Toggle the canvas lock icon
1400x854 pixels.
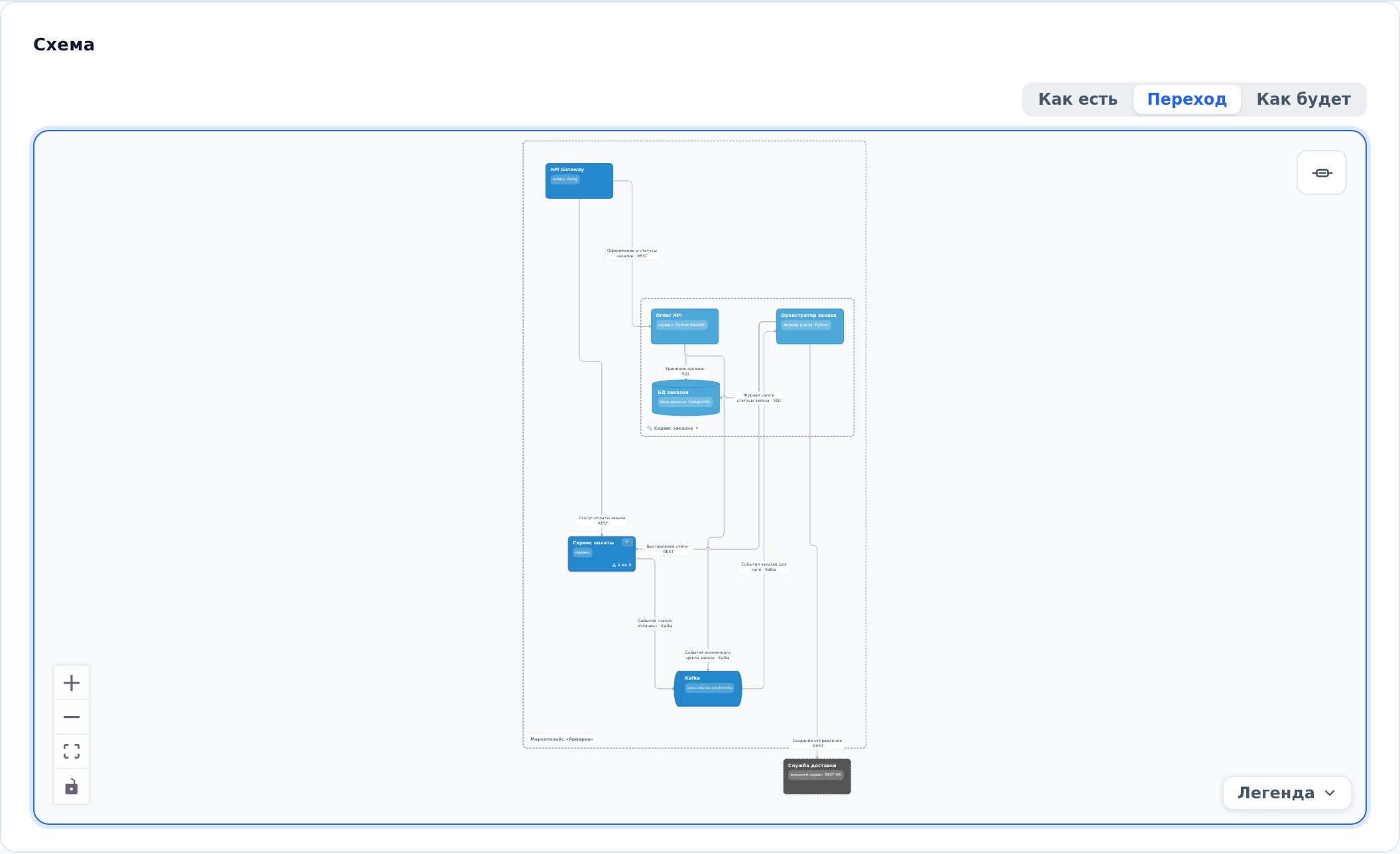click(72, 786)
